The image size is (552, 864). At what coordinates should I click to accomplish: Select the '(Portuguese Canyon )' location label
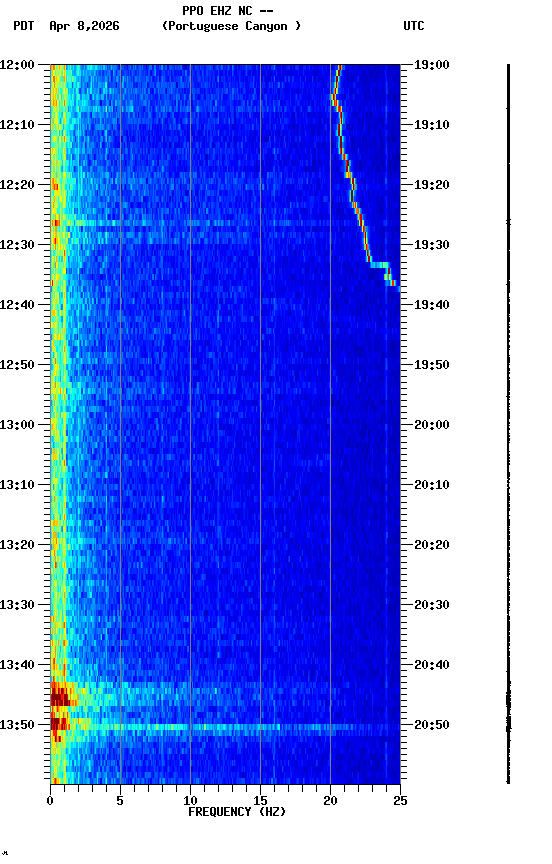click(231, 26)
